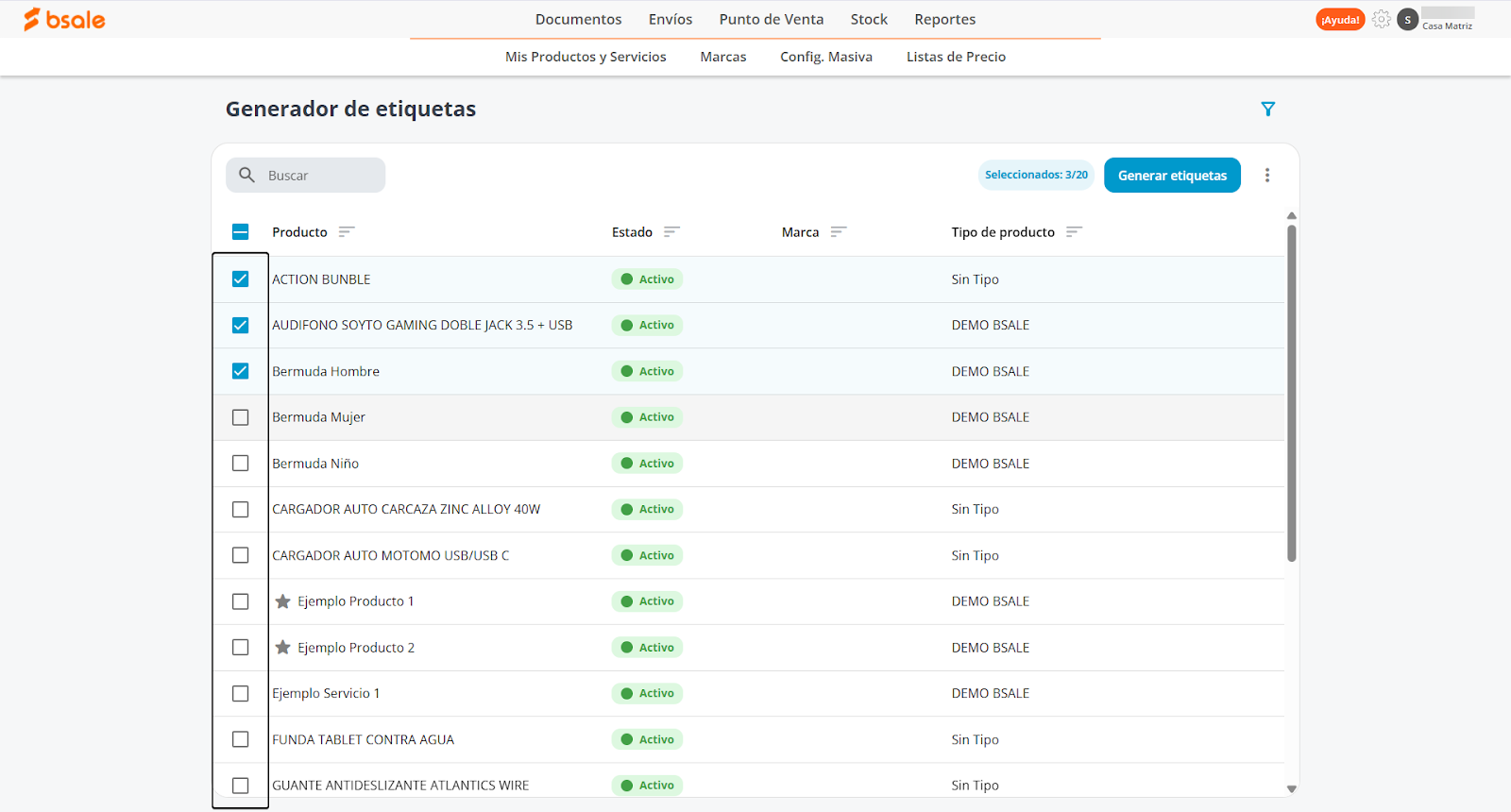The height and width of the screenshot is (812, 1511).
Task: Click the search magnifier icon
Action: [x=246, y=175]
